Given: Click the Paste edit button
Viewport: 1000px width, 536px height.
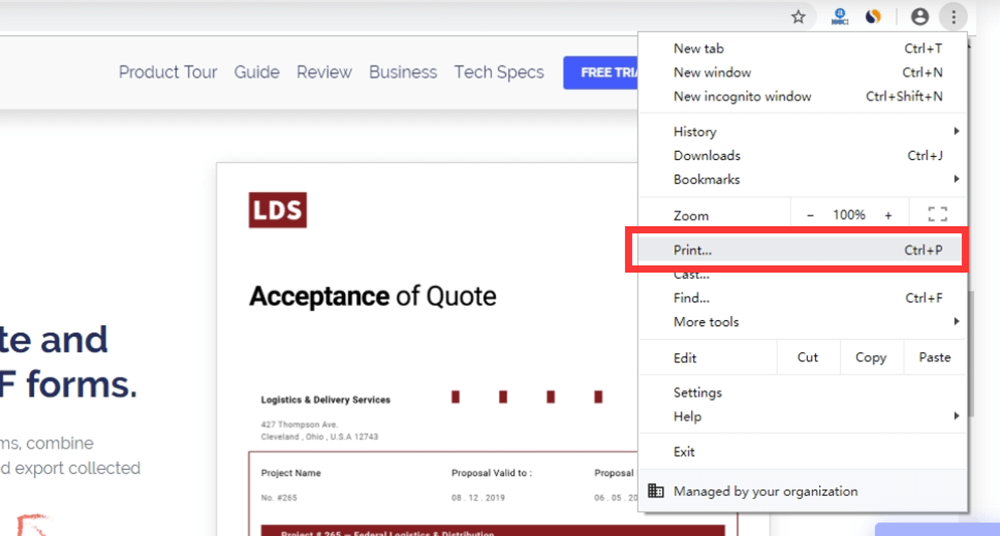Looking at the screenshot, I should click(935, 357).
